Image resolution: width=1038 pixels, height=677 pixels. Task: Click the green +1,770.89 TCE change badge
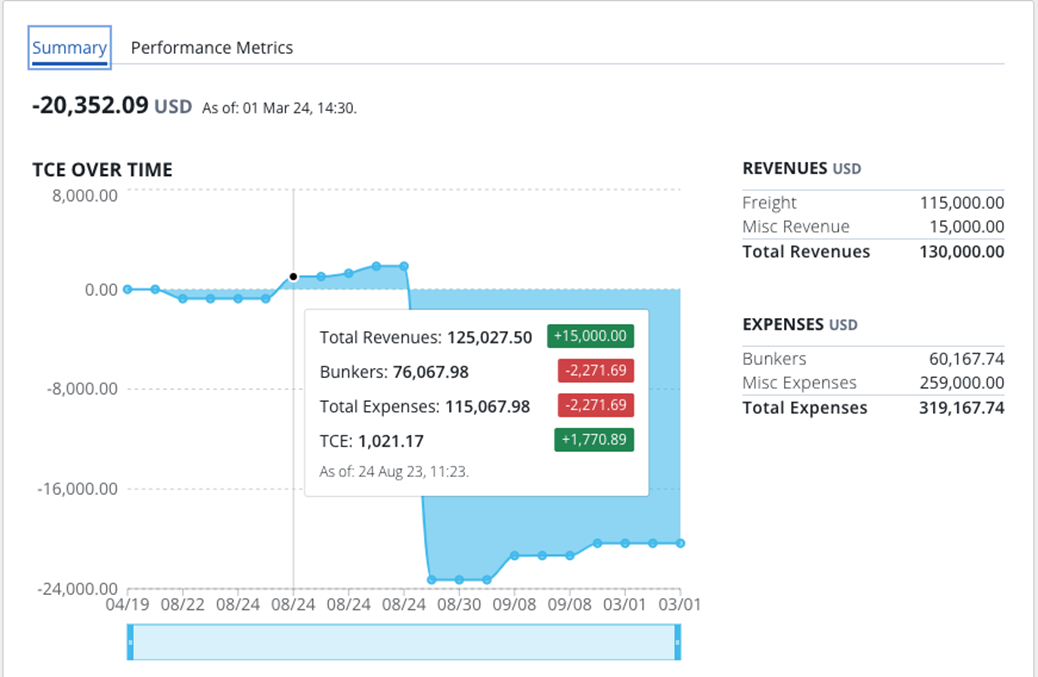593,440
